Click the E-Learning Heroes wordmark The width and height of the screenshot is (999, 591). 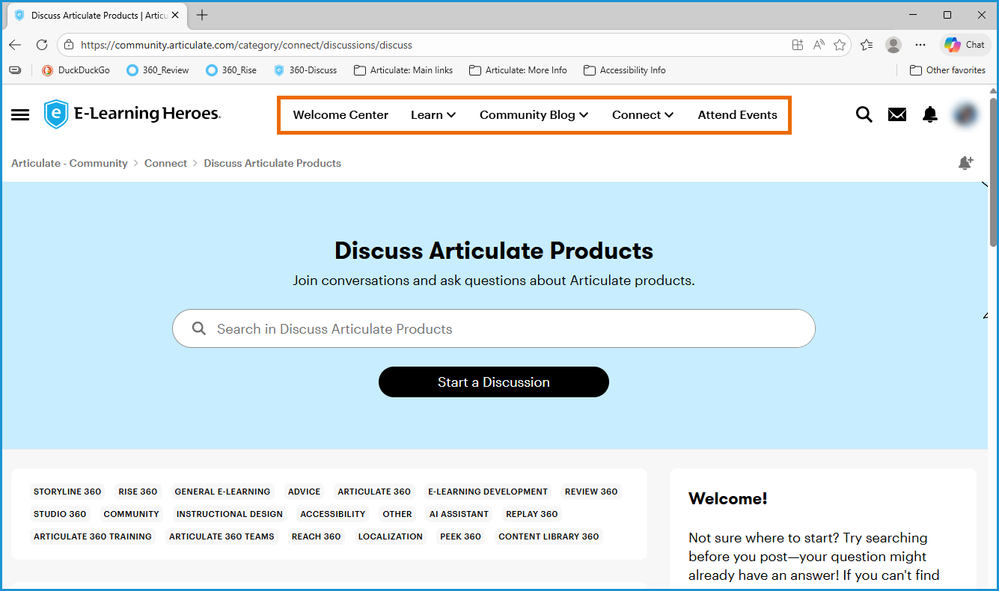(x=147, y=113)
